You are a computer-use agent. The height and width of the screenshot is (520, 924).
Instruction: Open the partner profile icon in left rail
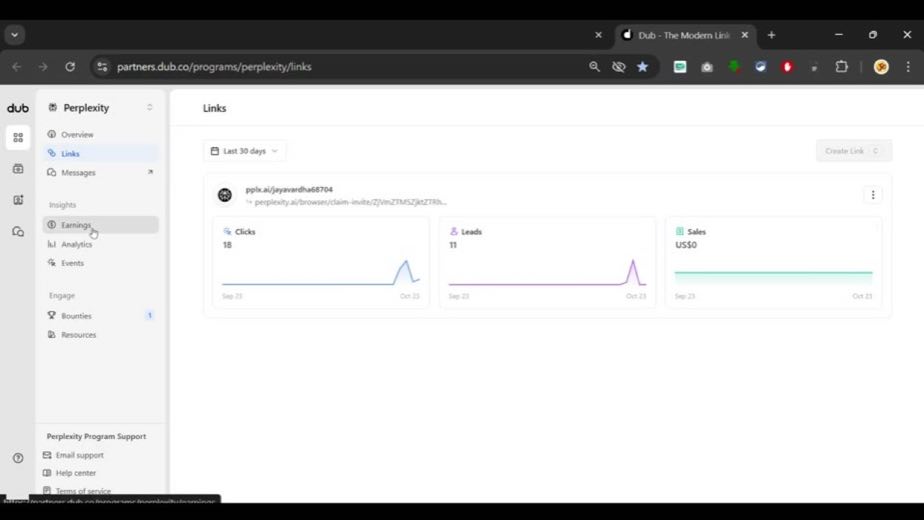18,200
